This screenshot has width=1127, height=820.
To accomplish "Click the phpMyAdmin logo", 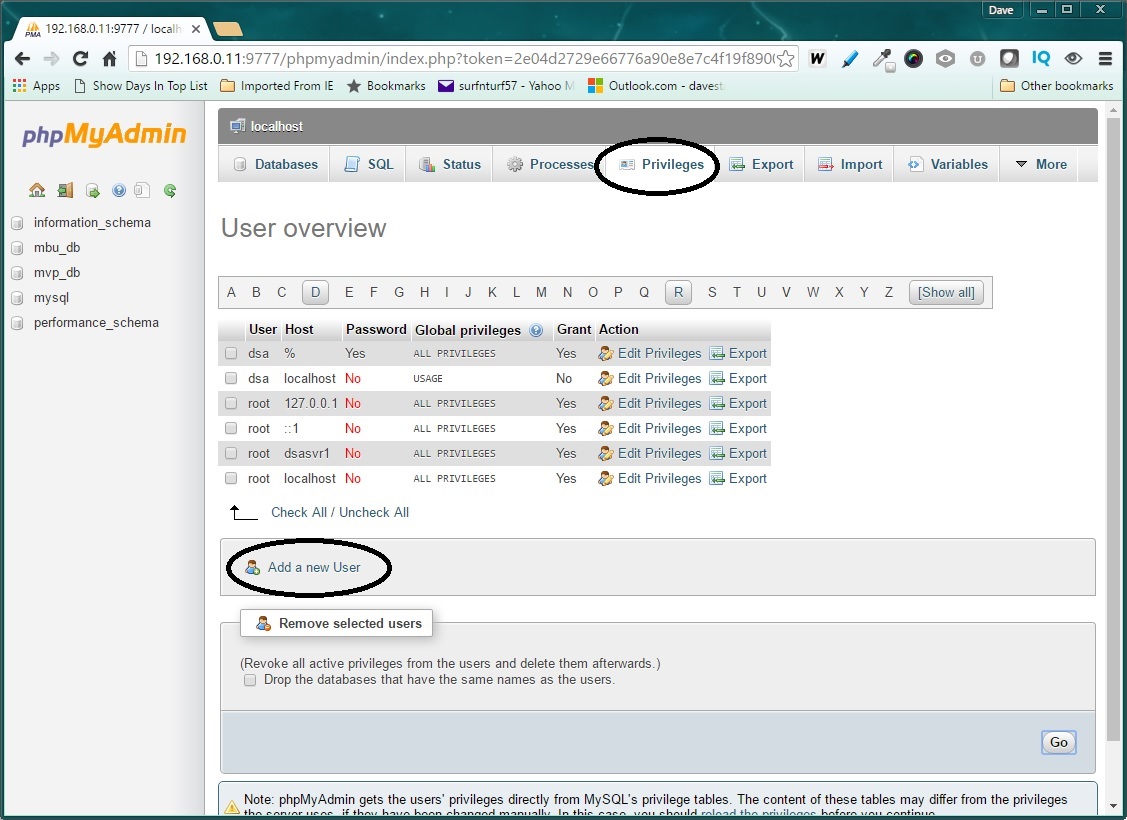I will [x=104, y=134].
